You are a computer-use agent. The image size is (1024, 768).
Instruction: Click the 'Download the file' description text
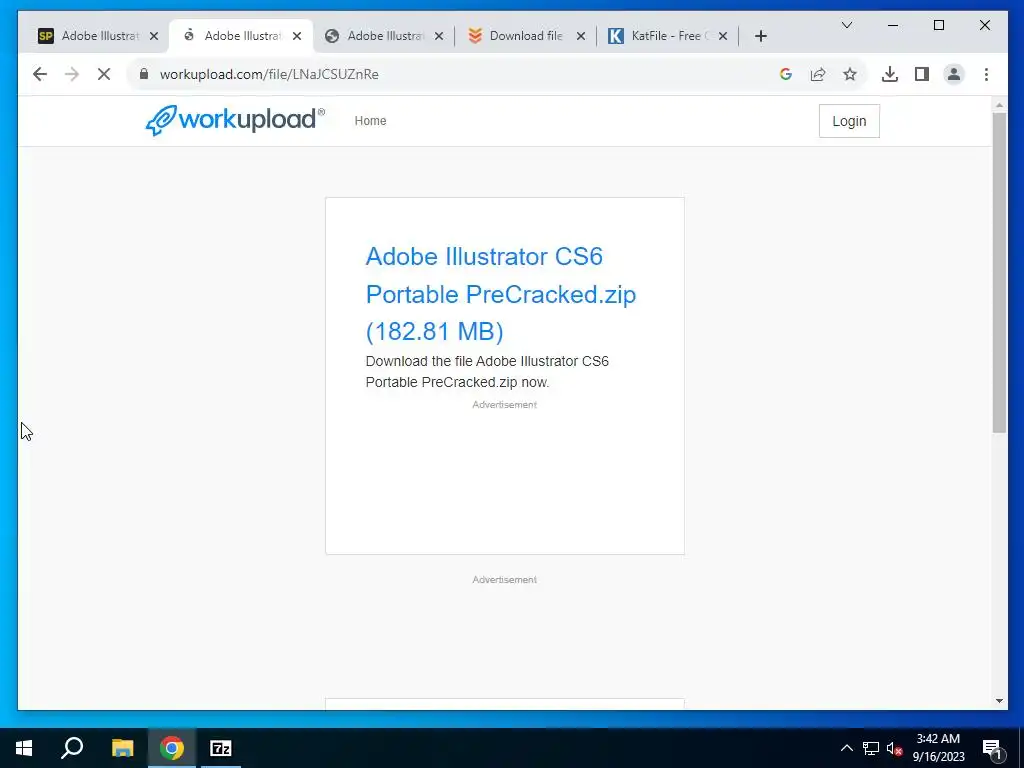click(487, 371)
